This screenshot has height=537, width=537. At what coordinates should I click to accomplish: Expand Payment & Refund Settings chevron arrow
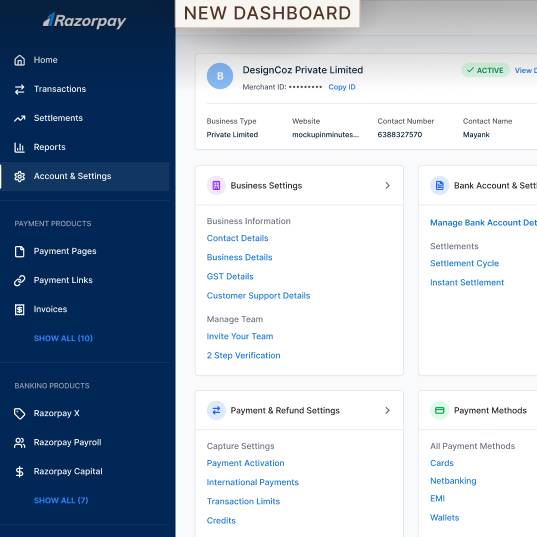387,410
